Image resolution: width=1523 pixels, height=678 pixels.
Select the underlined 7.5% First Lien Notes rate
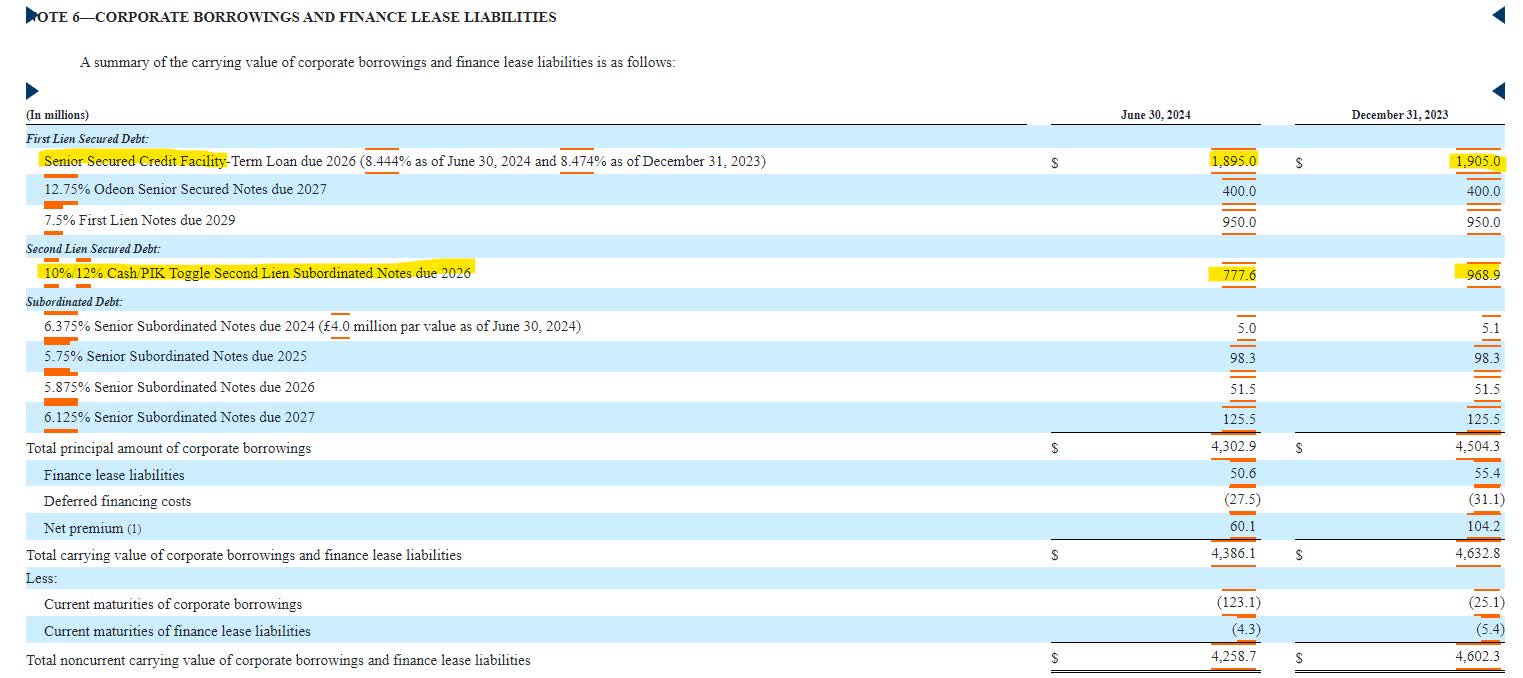pyautogui.click(x=60, y=221)
